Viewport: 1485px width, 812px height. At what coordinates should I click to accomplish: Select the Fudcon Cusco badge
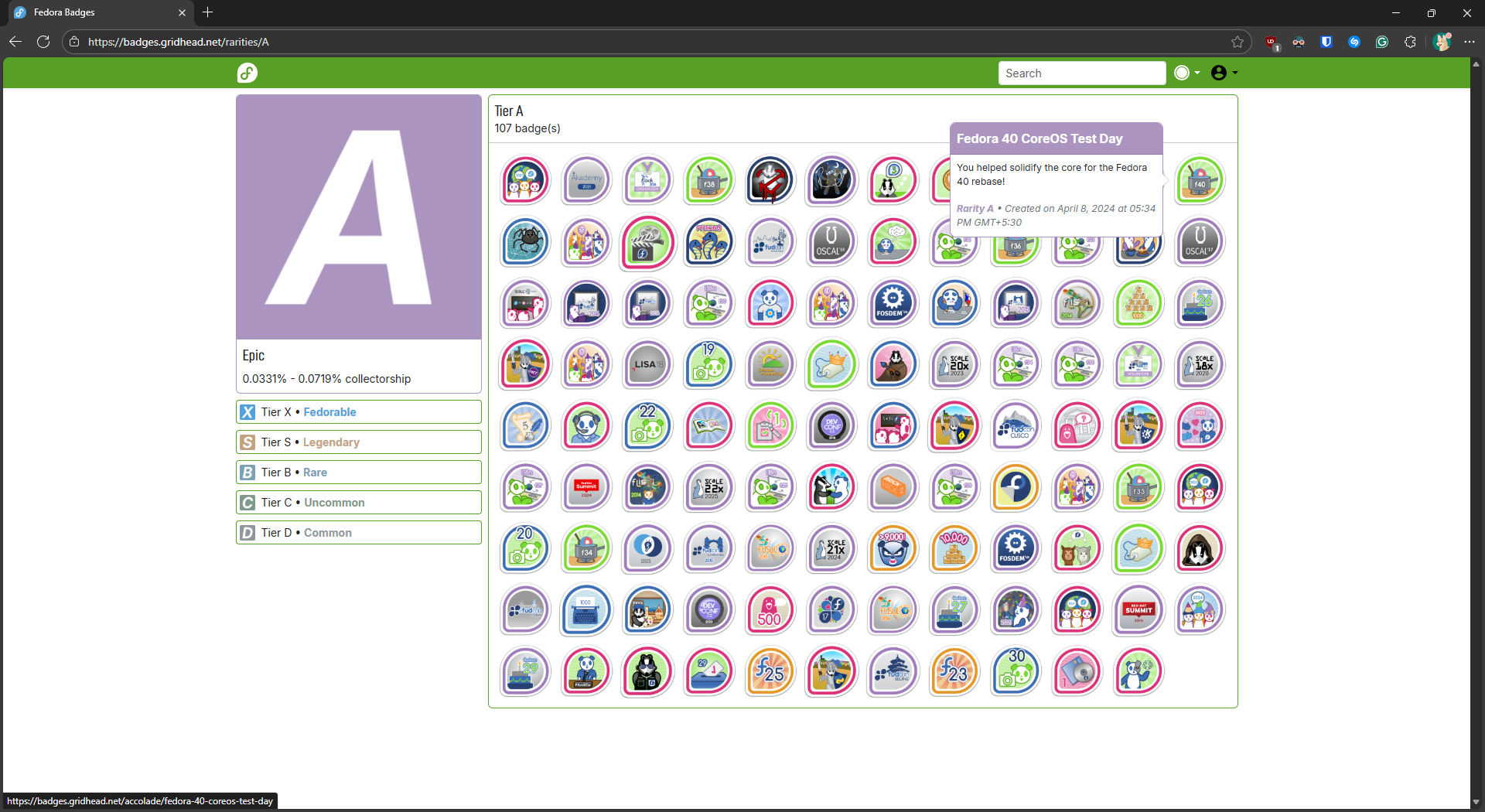[x=1016, y=426]
